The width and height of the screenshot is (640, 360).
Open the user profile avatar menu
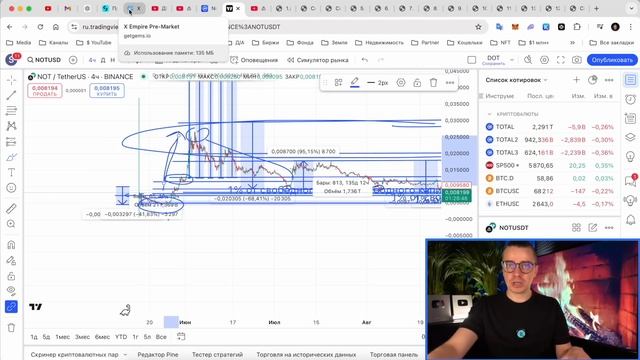11,60
